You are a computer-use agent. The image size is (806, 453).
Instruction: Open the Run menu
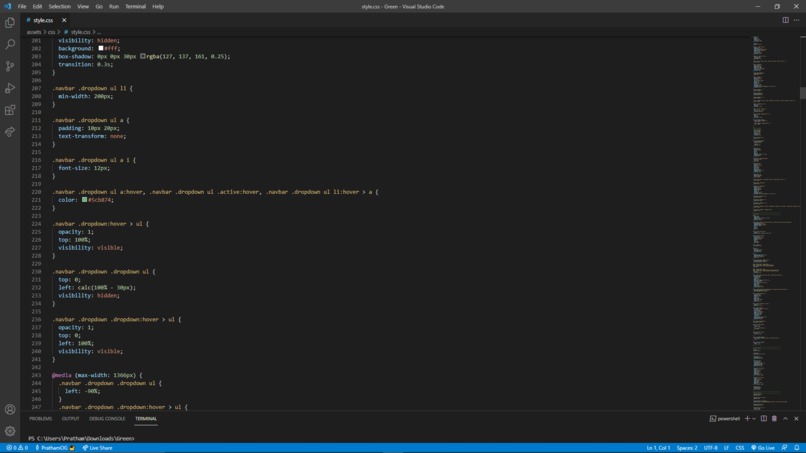click(x=114, y=7)
